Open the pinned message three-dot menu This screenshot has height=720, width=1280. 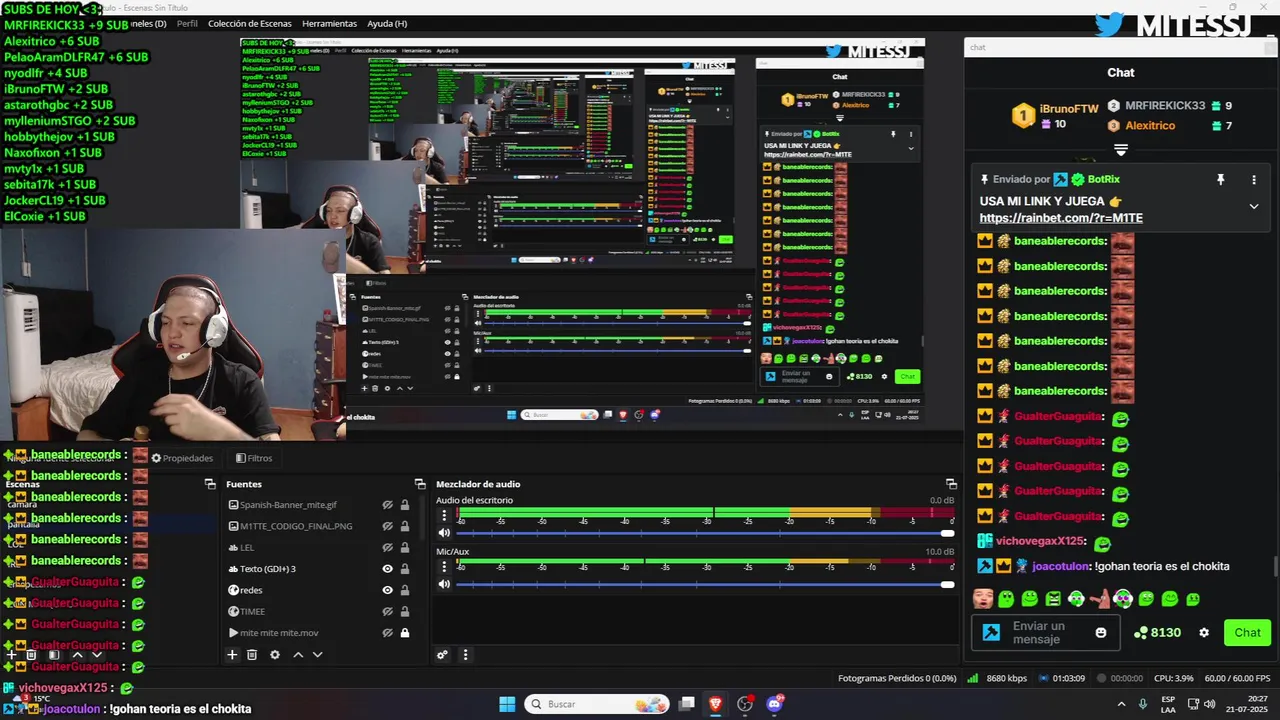(1254, 180)
